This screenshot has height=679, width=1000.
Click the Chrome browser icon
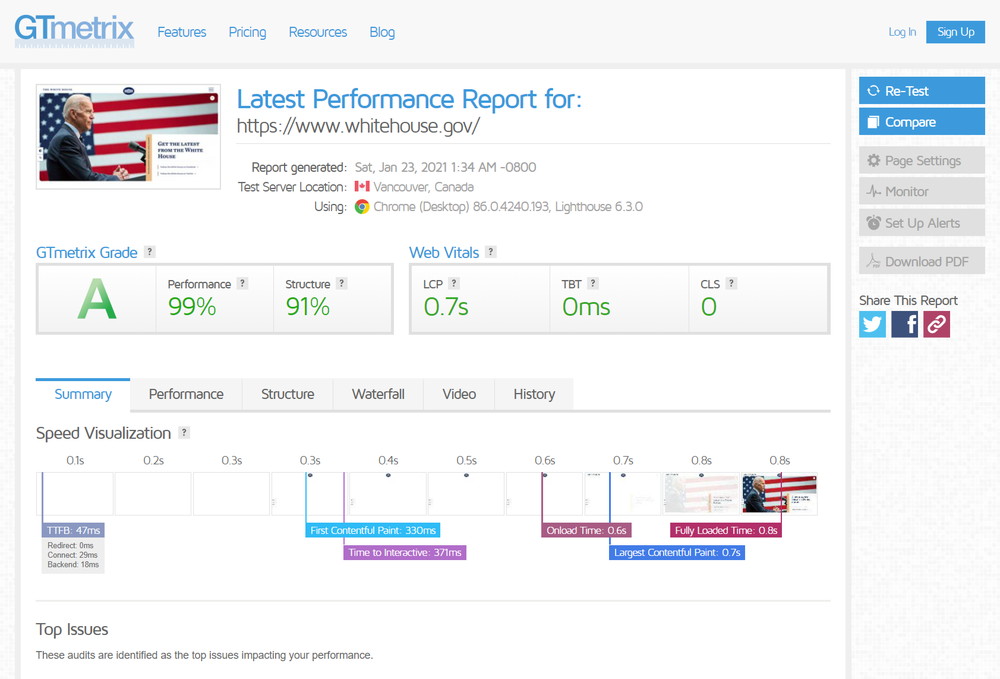coord(362,207)
